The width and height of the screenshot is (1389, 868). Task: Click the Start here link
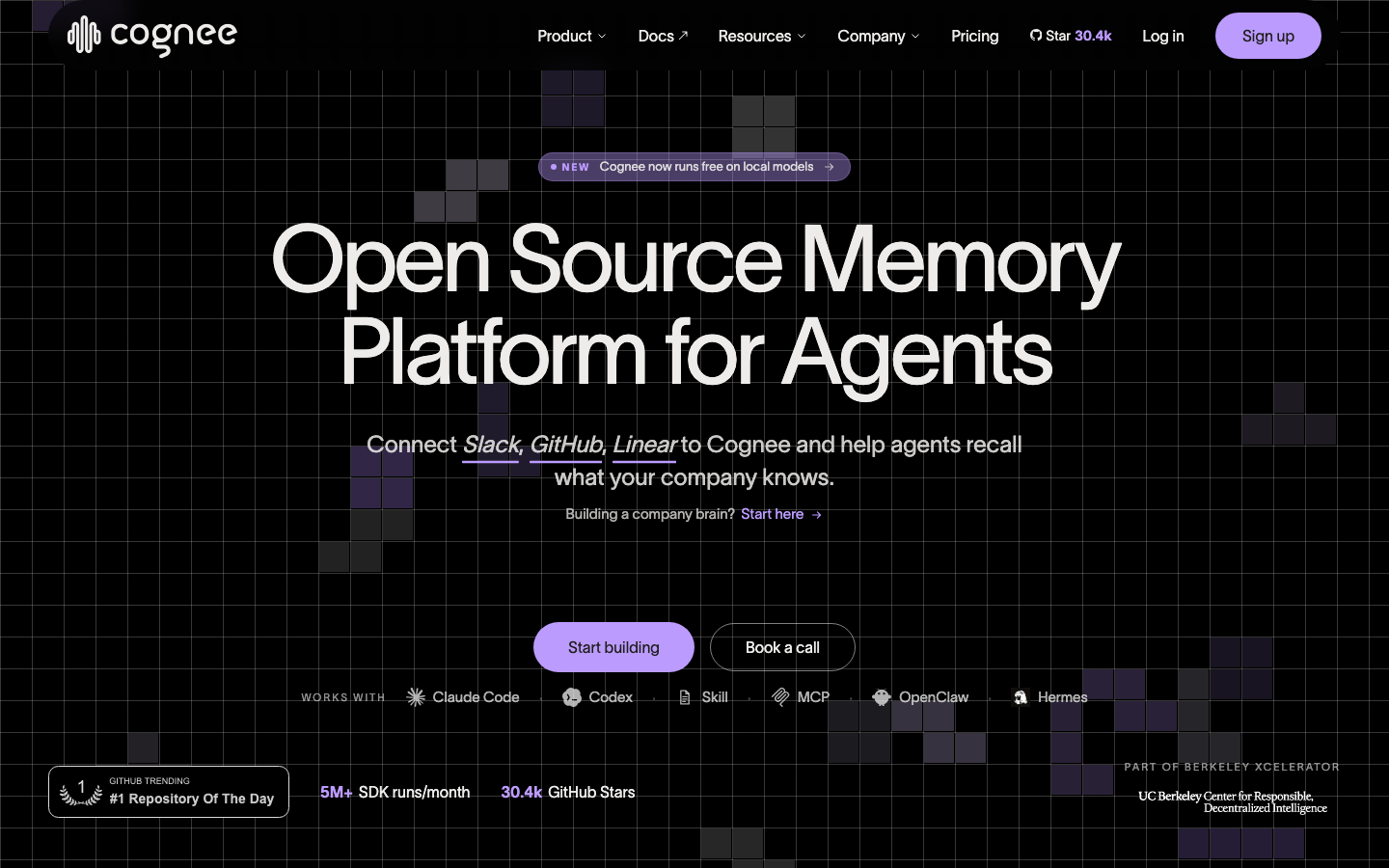click(x=781, y=514)
